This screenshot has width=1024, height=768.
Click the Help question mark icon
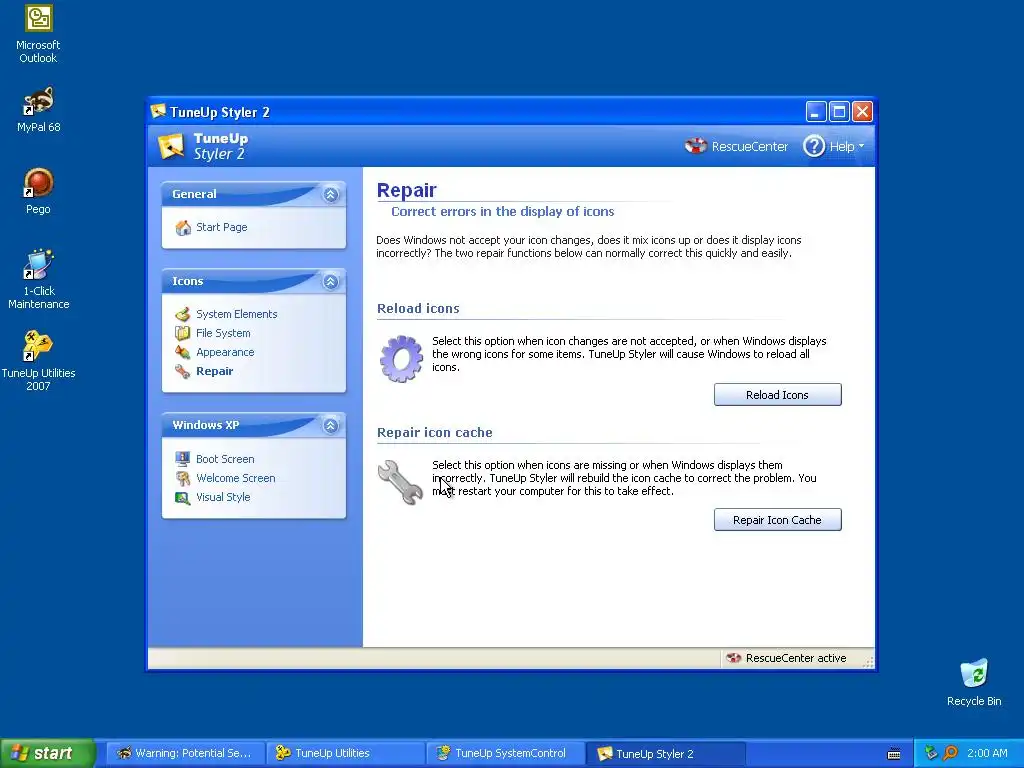point(814,146)
